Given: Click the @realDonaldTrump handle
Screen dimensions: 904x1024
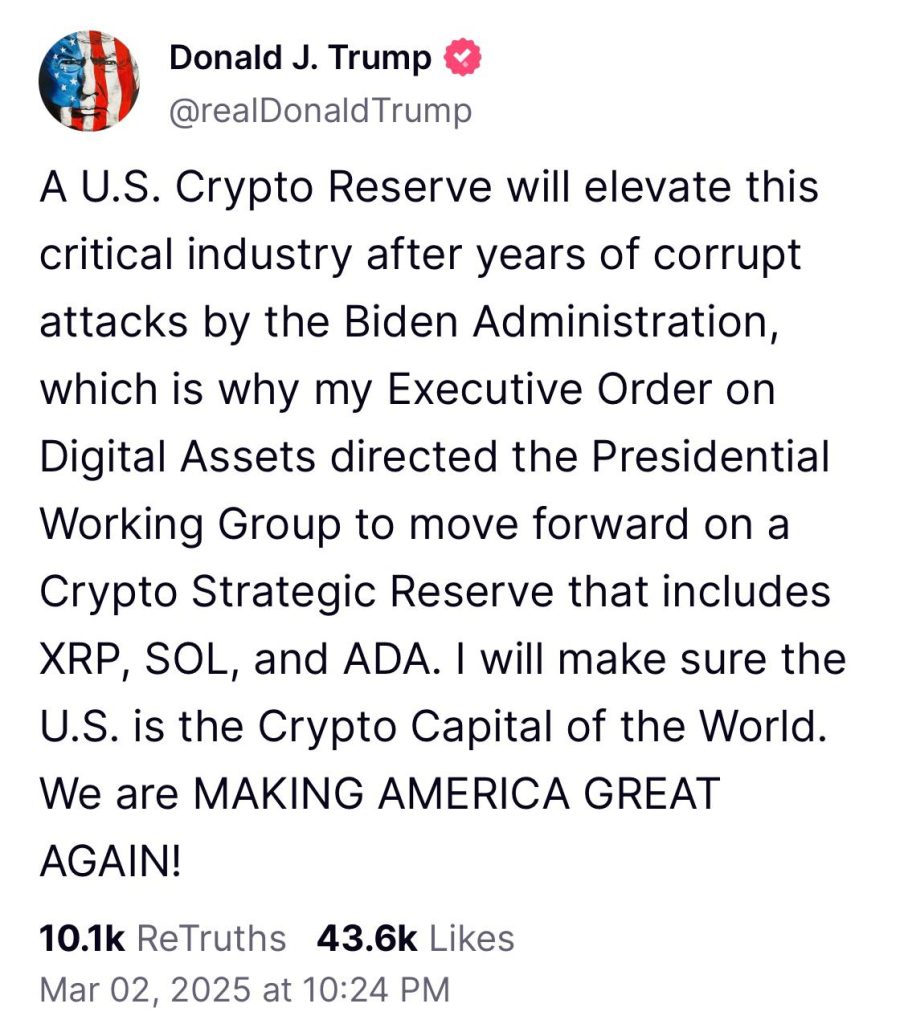Looking at the screenshot, I should click(320, 111).
